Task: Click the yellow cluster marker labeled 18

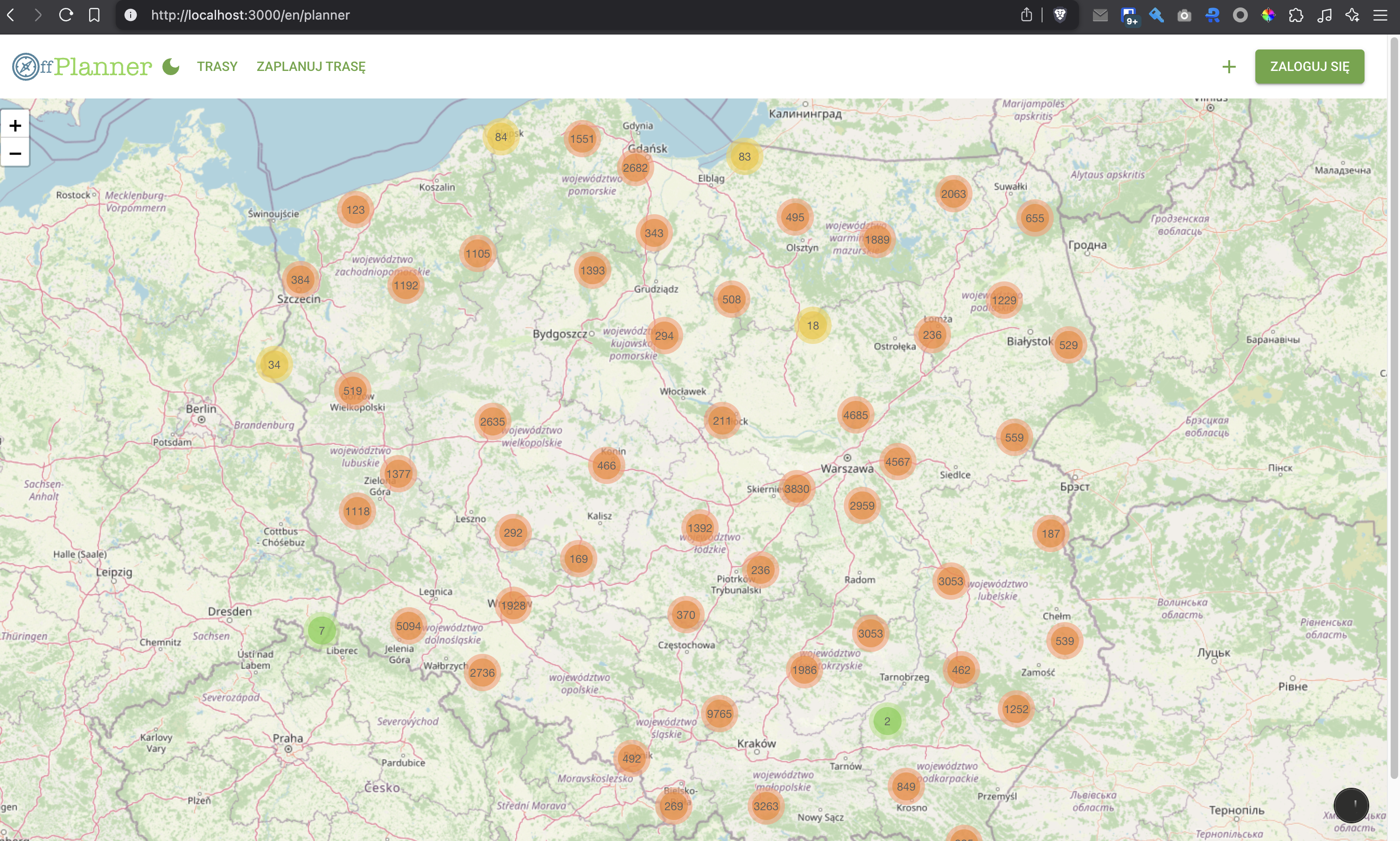Action: 812,325
